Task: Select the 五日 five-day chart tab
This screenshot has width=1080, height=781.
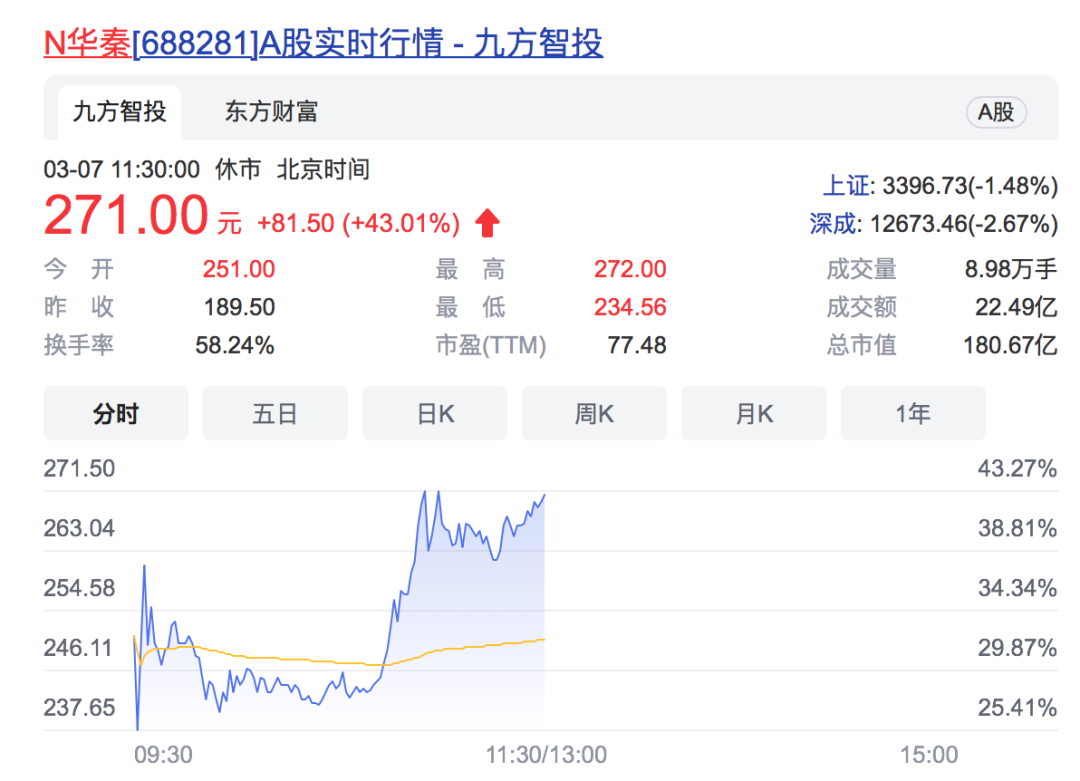Action: click(x=275, y=413)
